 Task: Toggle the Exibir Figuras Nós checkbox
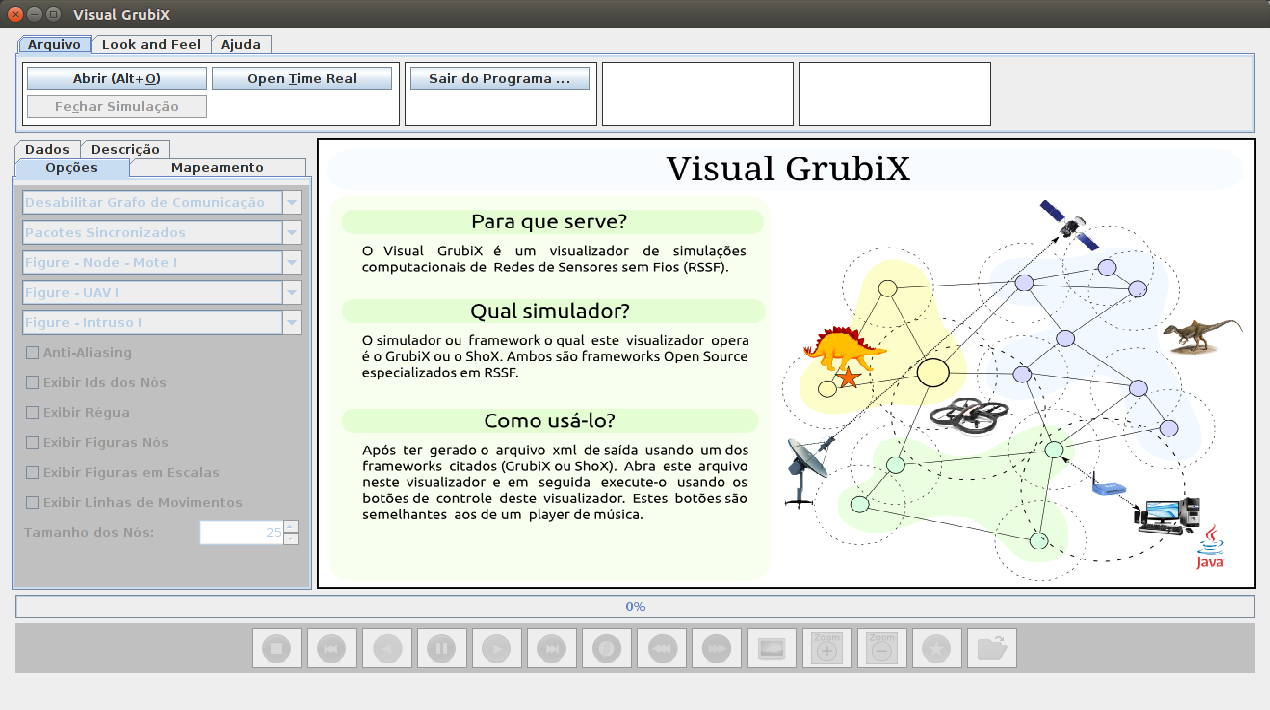tap(97, 442)
